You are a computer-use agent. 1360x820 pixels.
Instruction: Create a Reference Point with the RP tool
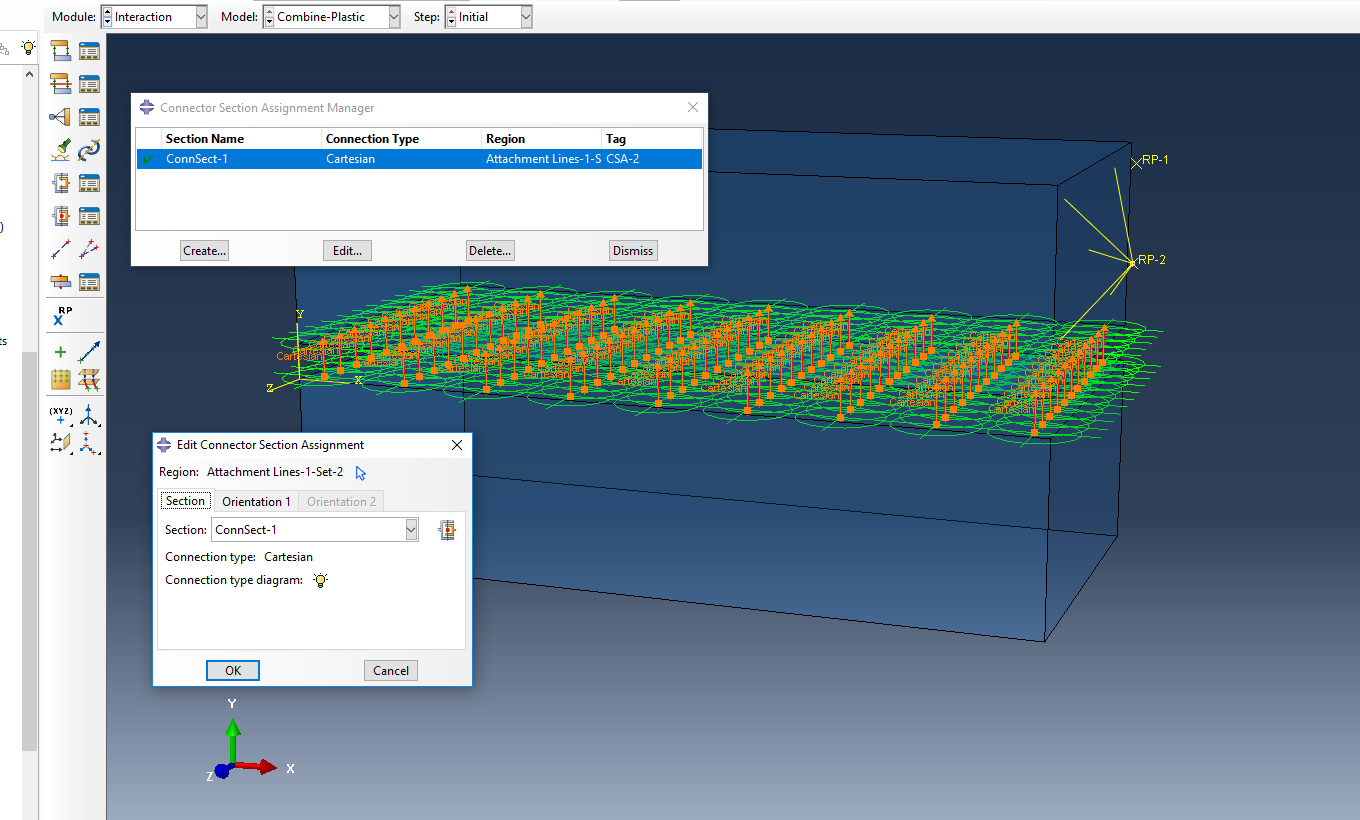60,317
